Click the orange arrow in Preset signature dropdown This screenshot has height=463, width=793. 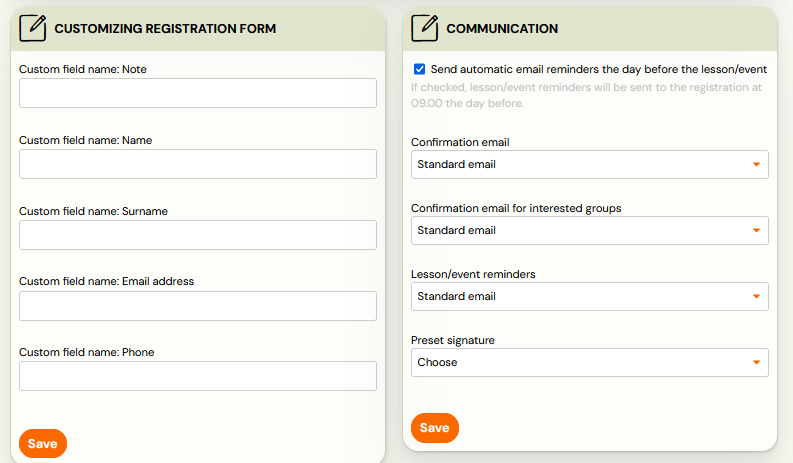(x=756, y=362)
